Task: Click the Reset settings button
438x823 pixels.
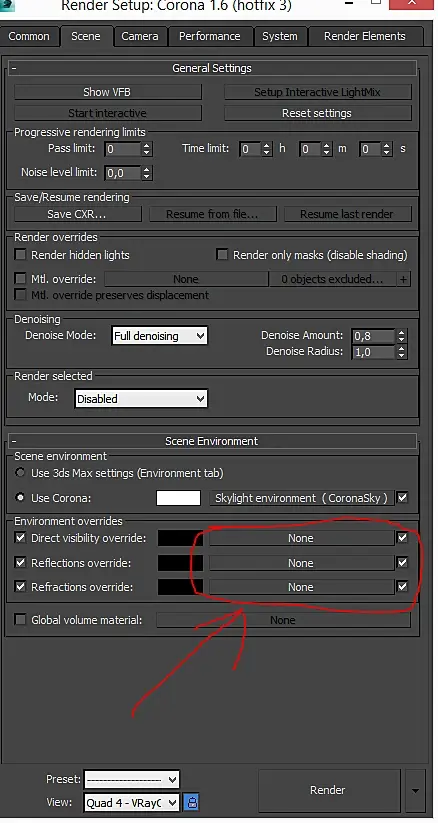Action: 317,113
